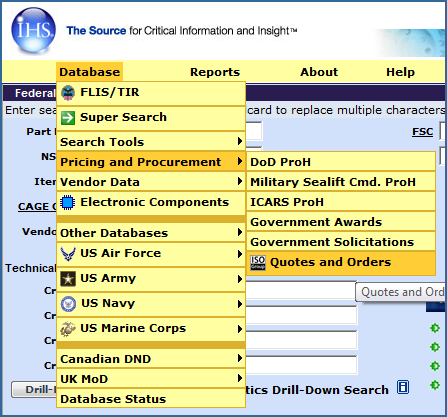447x417 pixels.
Task: Click the US Air Force wings icon
Action: [68, 254]
